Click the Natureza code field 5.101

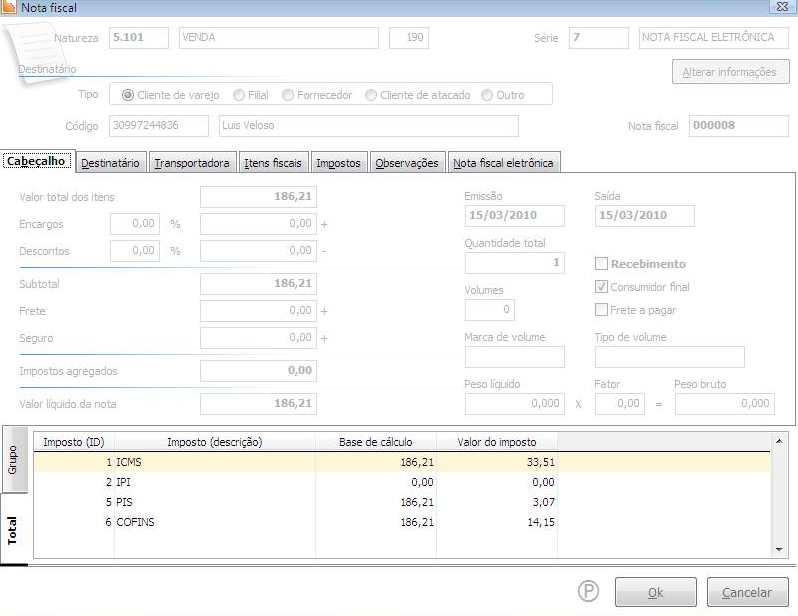click(x=139, y=38)
